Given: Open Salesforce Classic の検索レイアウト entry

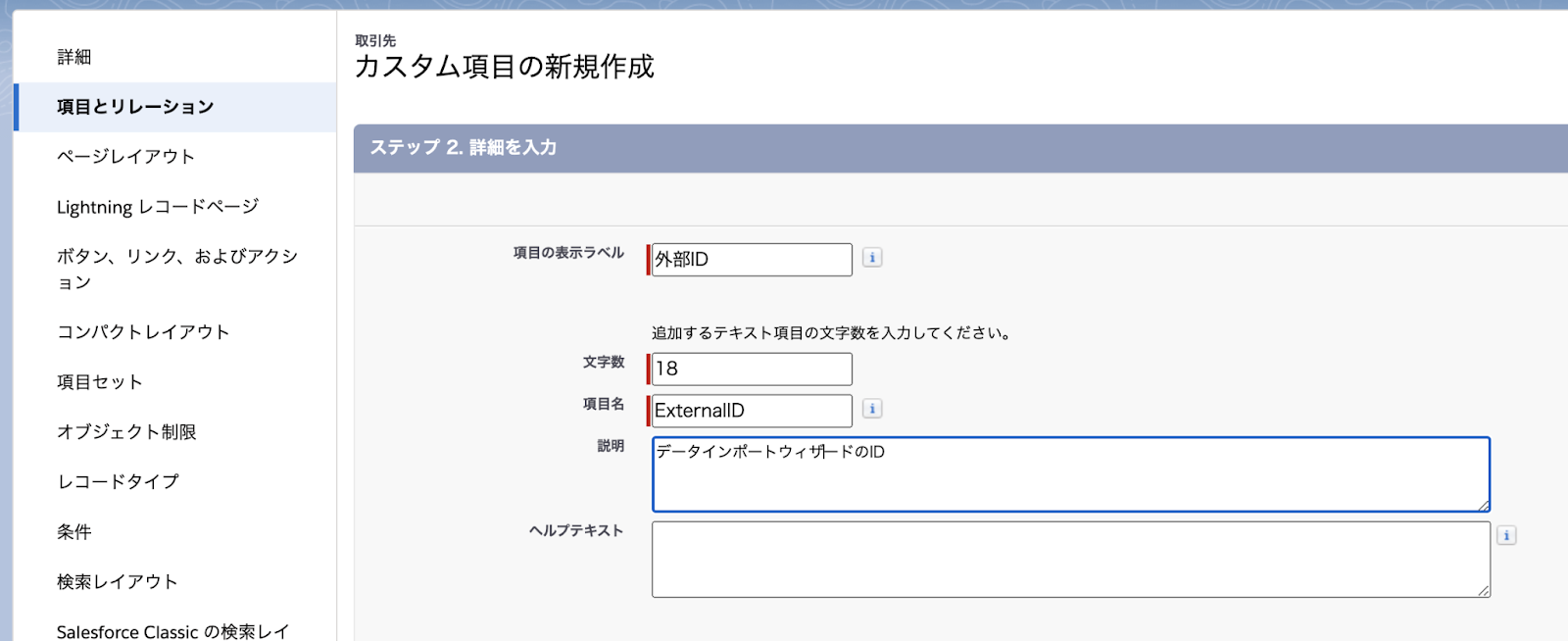Looking at the screenshot, I should coord(173,631).
